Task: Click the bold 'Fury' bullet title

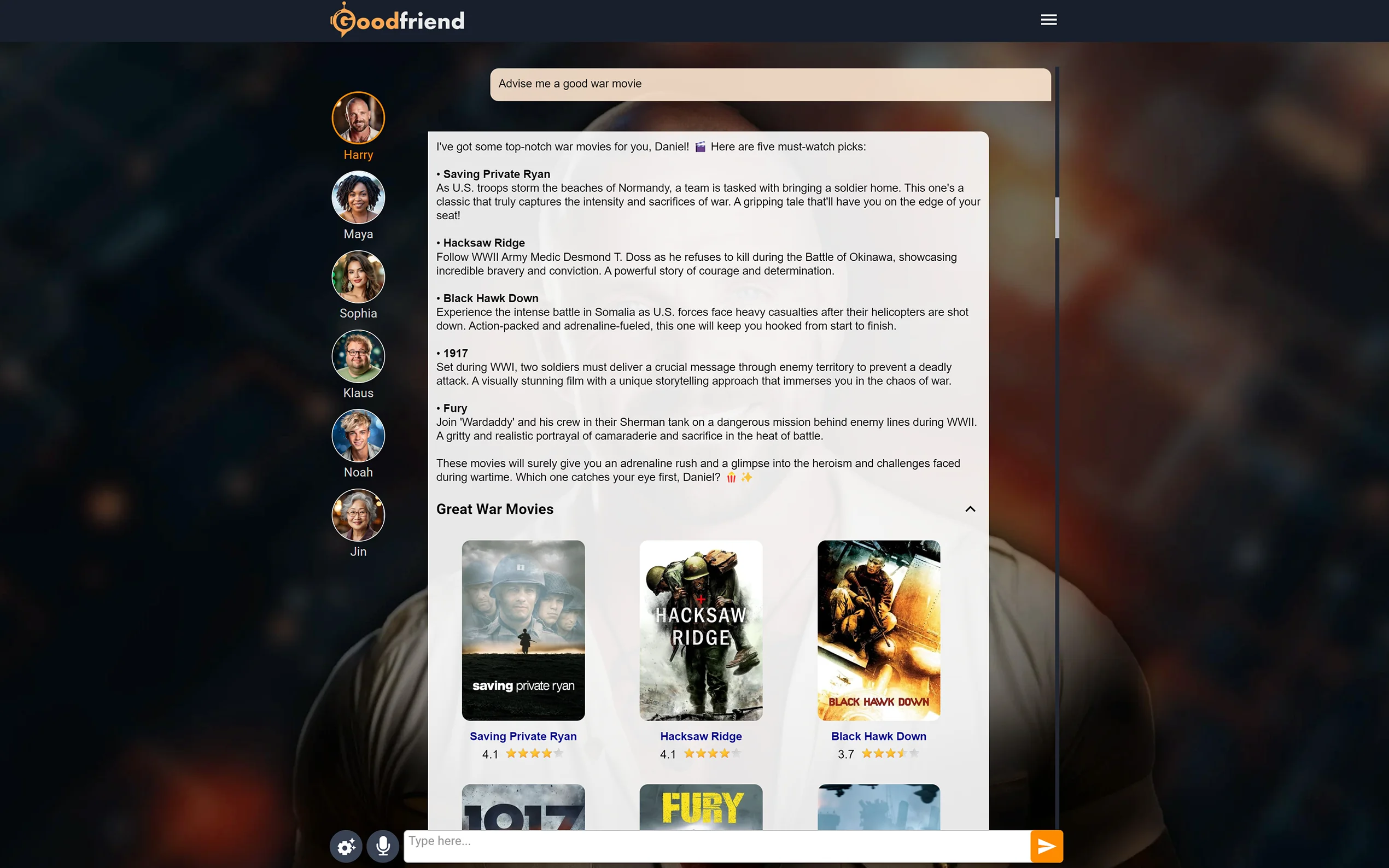Action: (x=456, y=408)
